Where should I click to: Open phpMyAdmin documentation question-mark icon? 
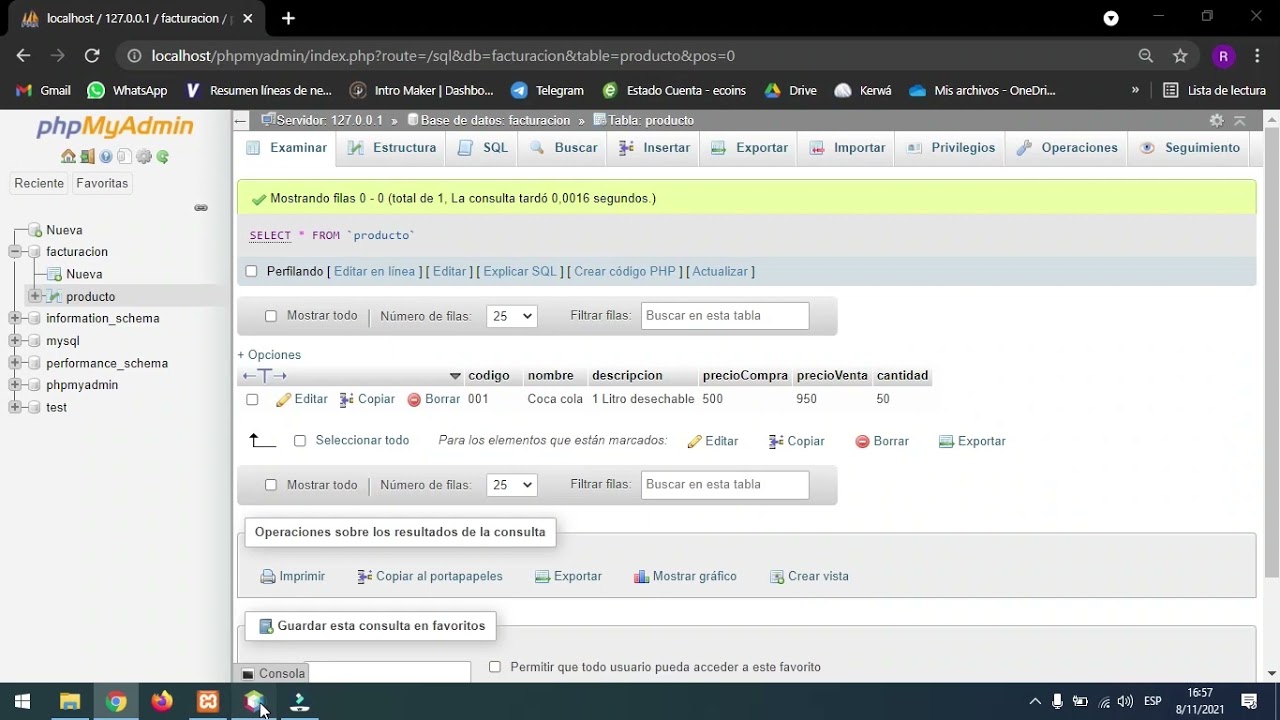(x=106, y=156)
